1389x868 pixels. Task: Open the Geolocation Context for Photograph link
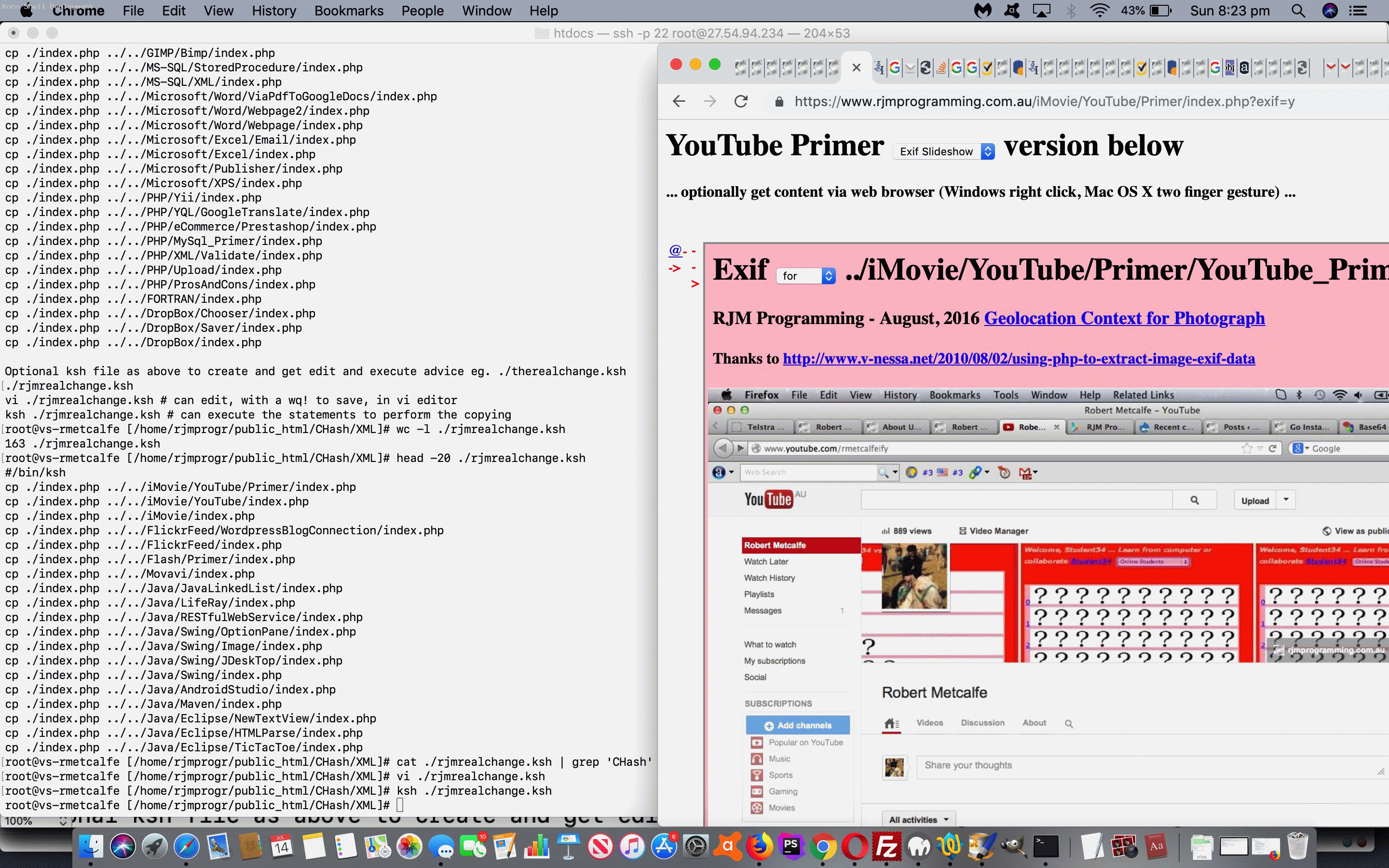pos(1124,318)
